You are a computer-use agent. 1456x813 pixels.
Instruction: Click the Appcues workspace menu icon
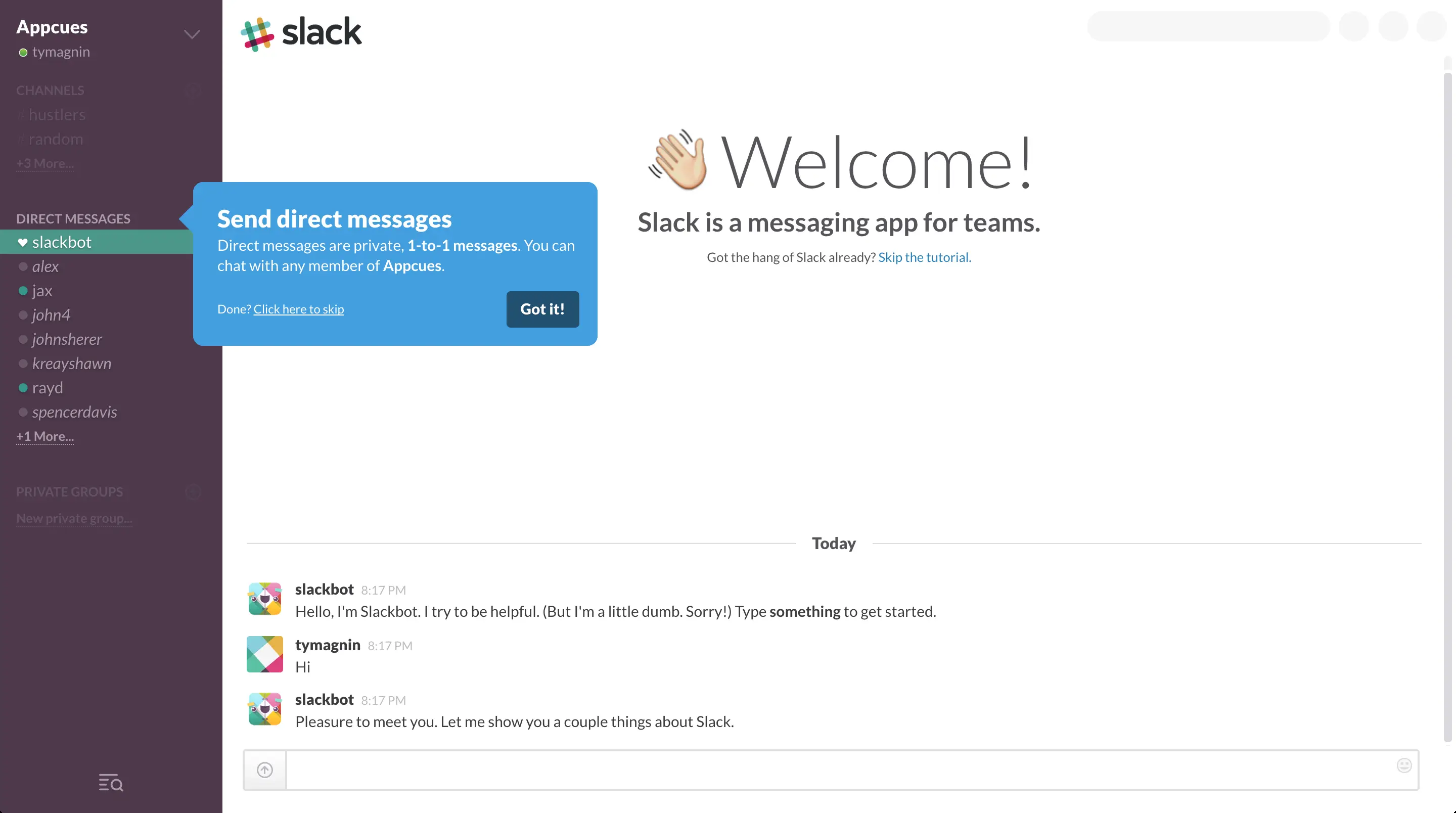tap(192, 33)
